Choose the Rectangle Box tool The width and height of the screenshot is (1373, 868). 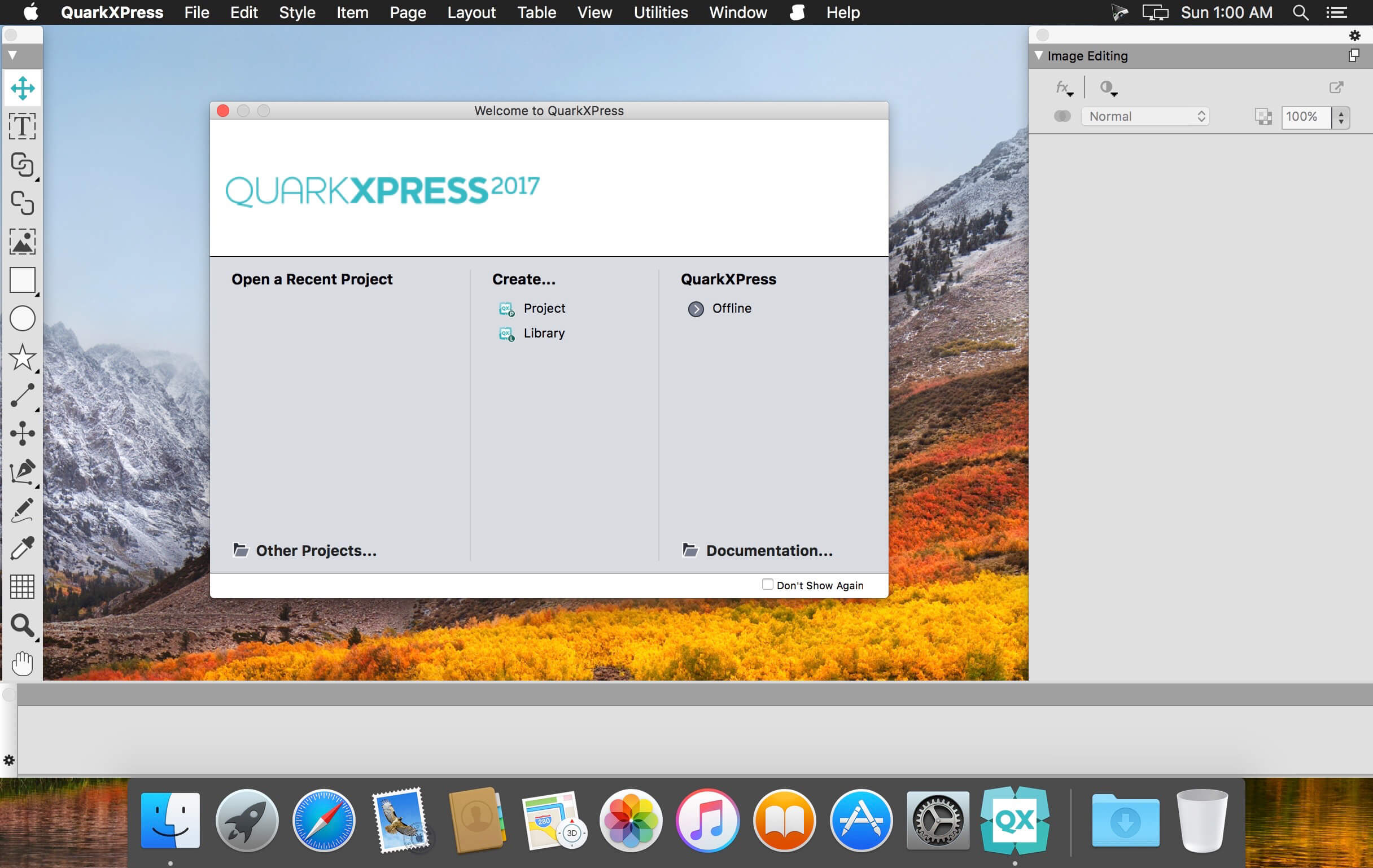[22, 280]
